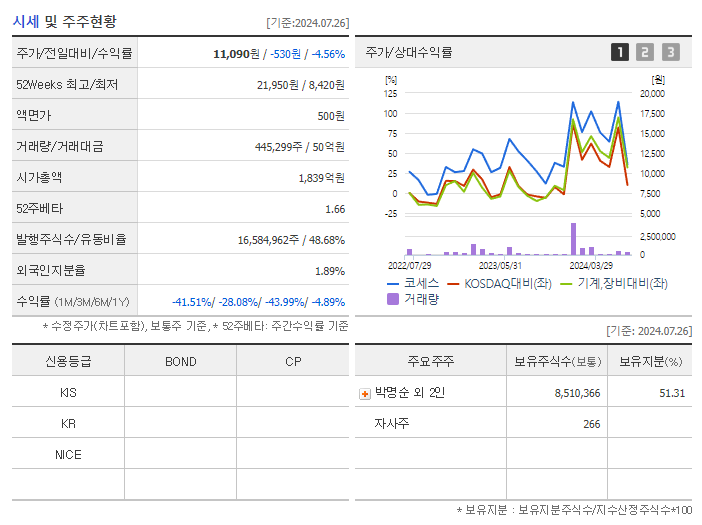This screenshot has height=525, width=702.
Task: Click the 1.66 beta value
Action: click(335, 209)
